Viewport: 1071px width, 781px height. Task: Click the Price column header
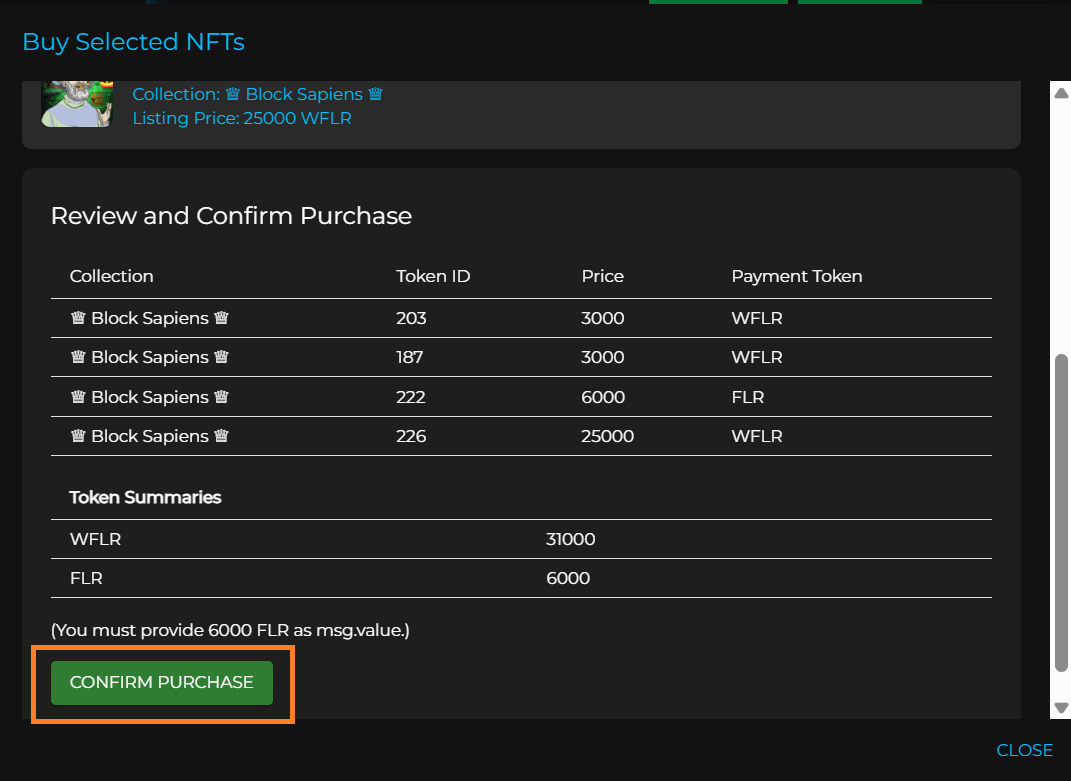[602, 276]
